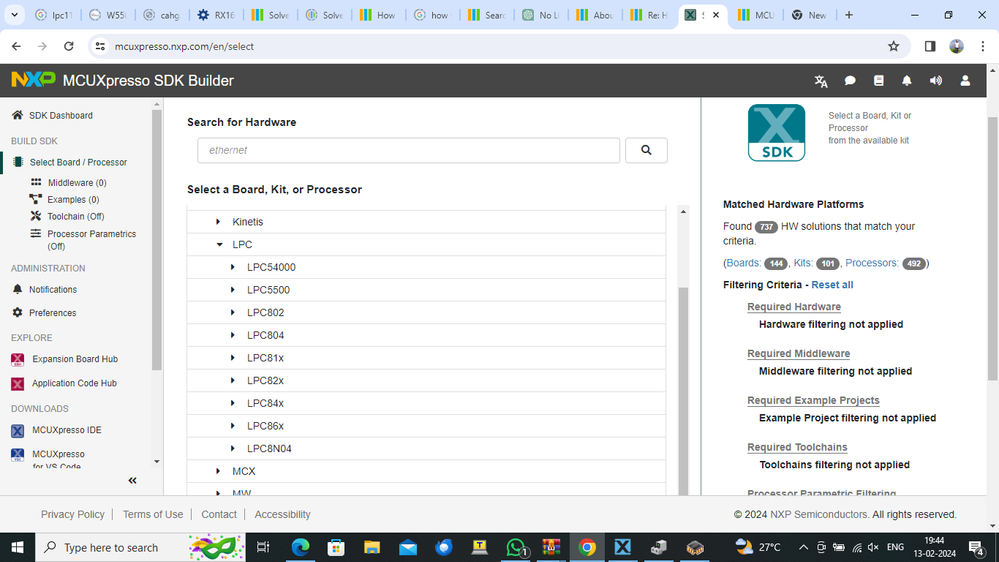Open File Explorer from taskbar
Viewport: 999px width, 562px height.
(372, 547)
